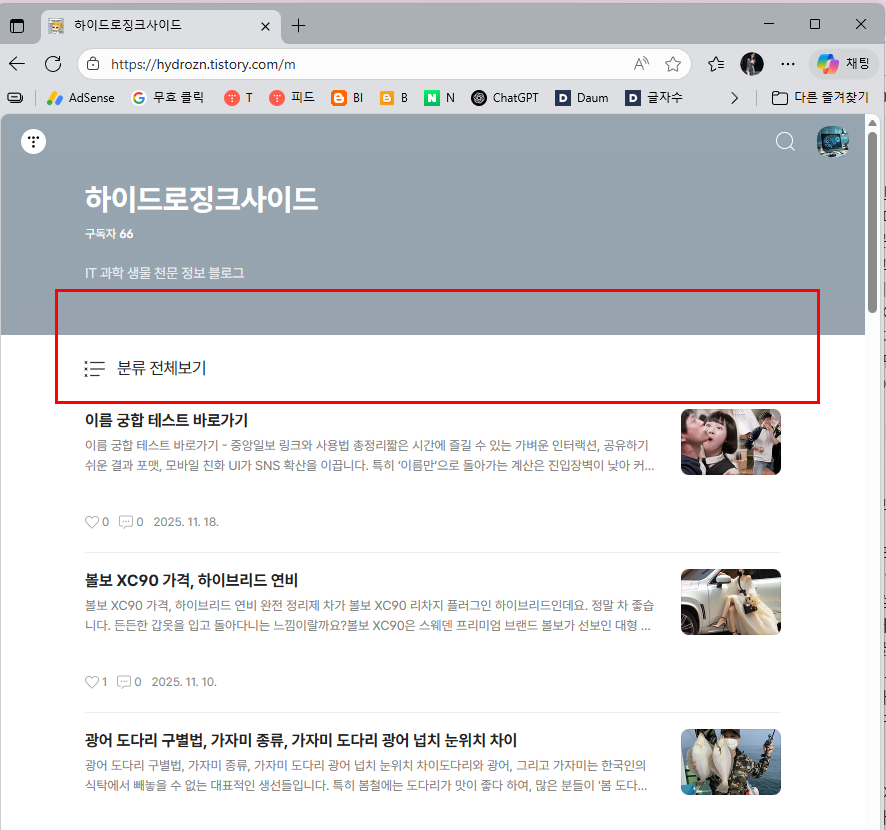This screenshot has height=830, width=886.
Task: Click the favorites bar leftmost icon
Action: click(16, 98)
